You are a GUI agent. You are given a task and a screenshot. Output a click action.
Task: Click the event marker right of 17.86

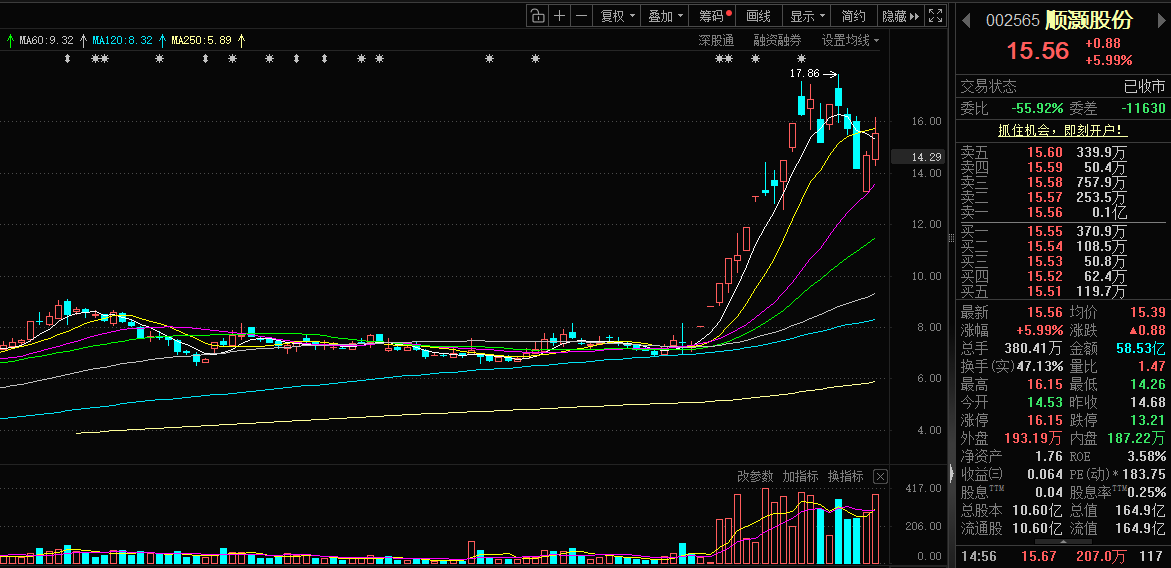click(801, 58)
